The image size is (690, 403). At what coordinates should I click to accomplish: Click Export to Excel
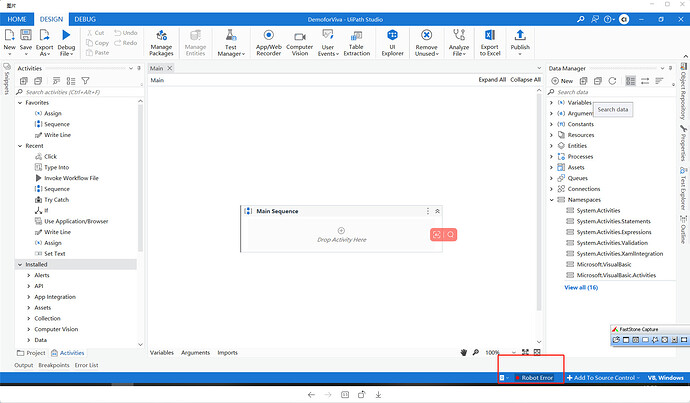(x=490, y=43)
